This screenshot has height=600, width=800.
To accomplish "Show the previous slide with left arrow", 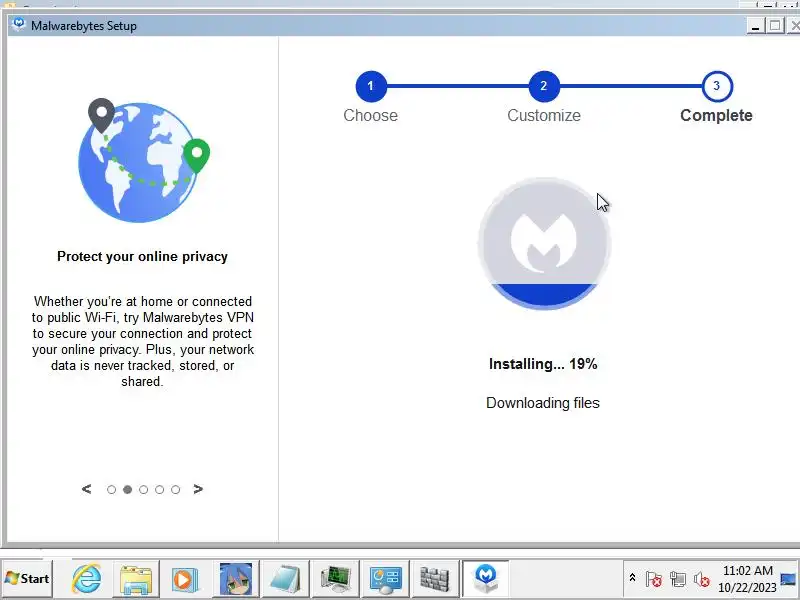I will click(x=87, y=489).
